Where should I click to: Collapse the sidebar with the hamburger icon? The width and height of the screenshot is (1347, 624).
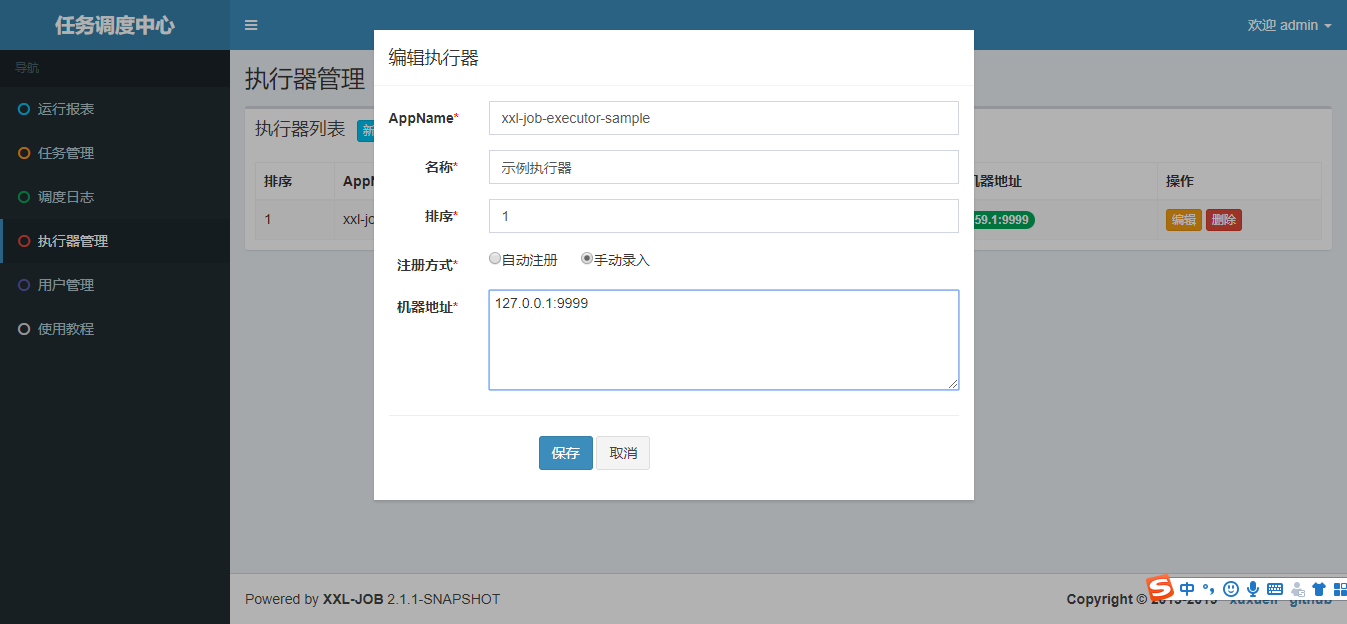pos(251,25)
